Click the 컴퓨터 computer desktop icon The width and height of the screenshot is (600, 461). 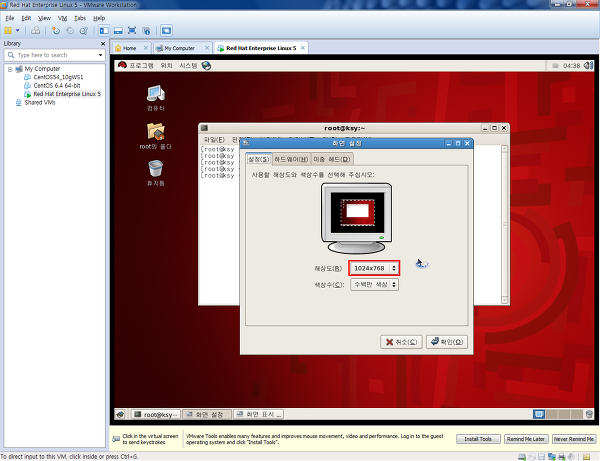pos(156,98)
